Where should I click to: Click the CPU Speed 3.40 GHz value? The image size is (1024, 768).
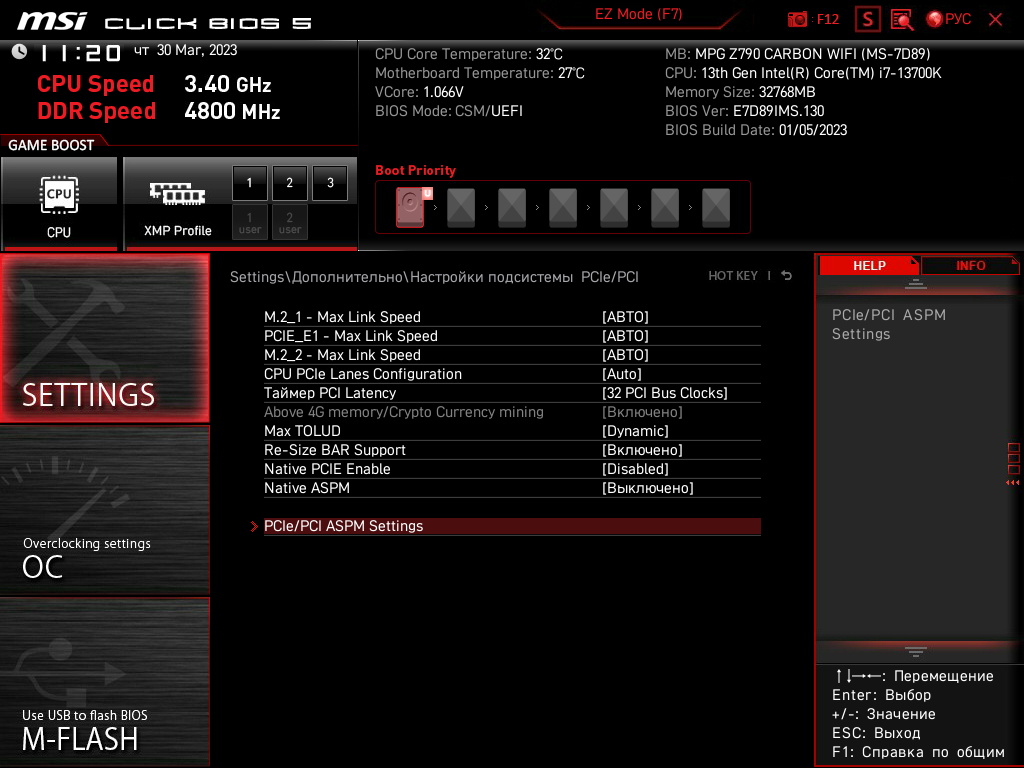click(x=227, y=84)
